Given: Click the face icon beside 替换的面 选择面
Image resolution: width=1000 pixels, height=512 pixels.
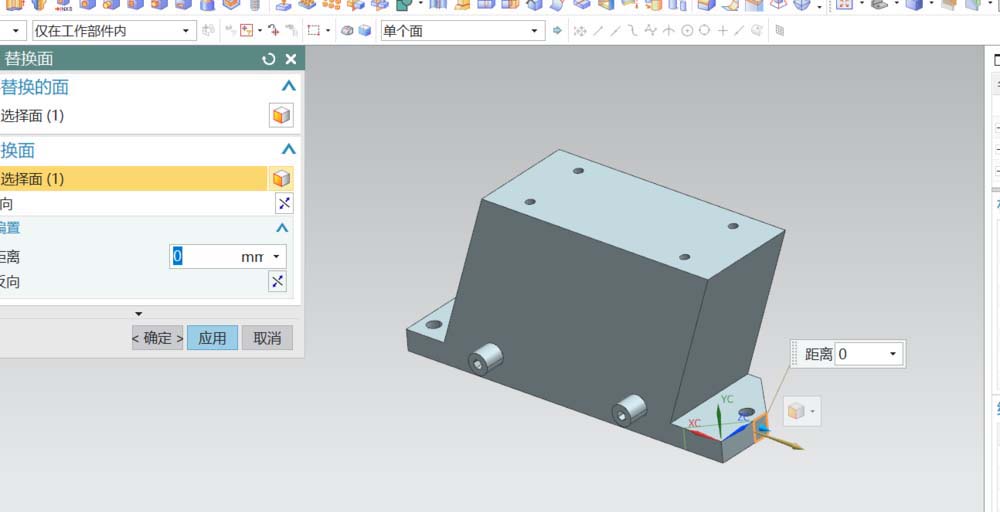Looking at the screenshot, I should (281, 115).
